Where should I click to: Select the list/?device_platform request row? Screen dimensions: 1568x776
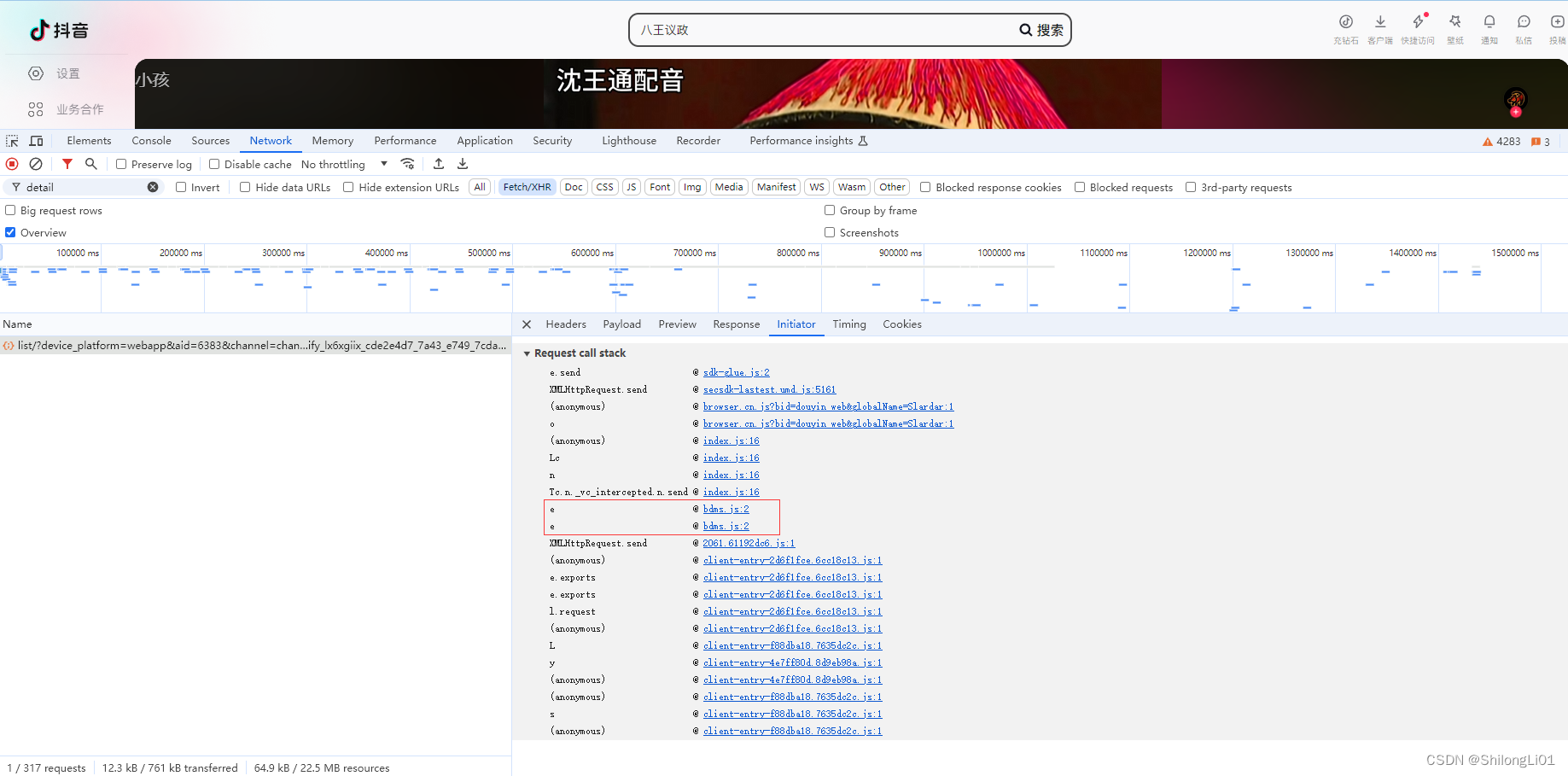click(x=255, y=346)
